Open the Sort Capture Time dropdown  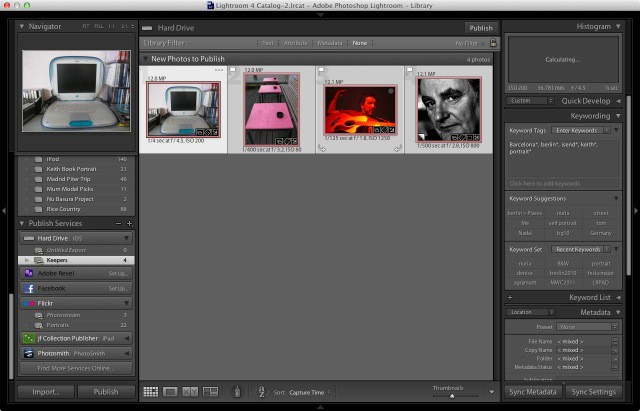click(310, 392)
